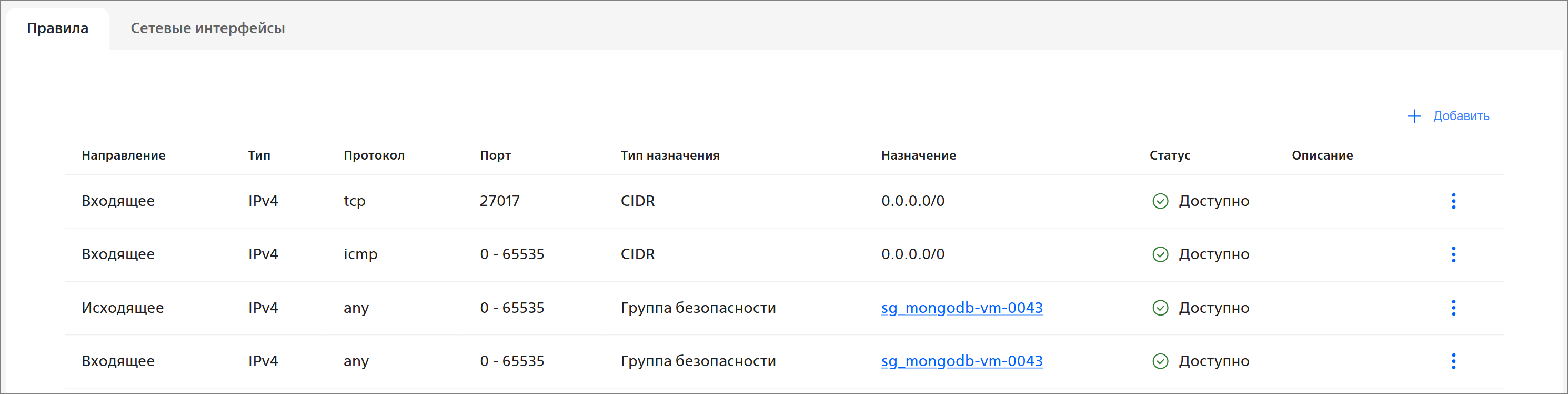Viewport: 1568px width, 394px height.
Task: Click green status checkmark in icmp rule row
Action: (x=1160, y=254)
